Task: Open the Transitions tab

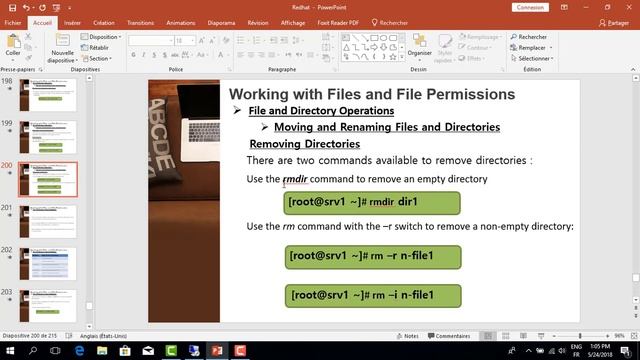Action: pos(140,23)
